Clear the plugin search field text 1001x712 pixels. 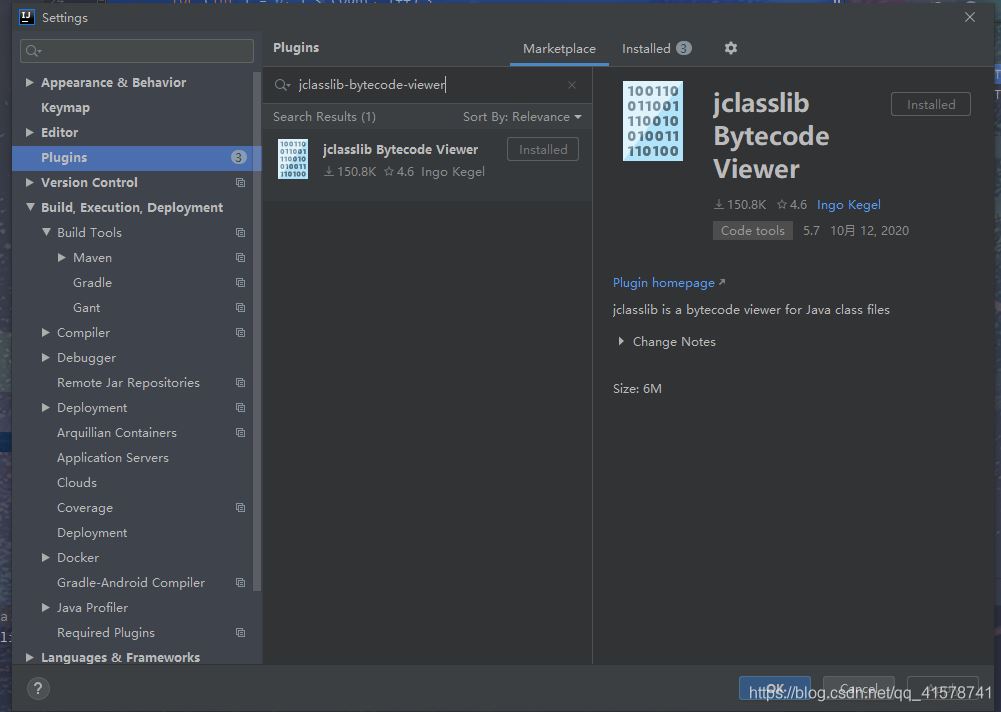click(x=572, y=85)
